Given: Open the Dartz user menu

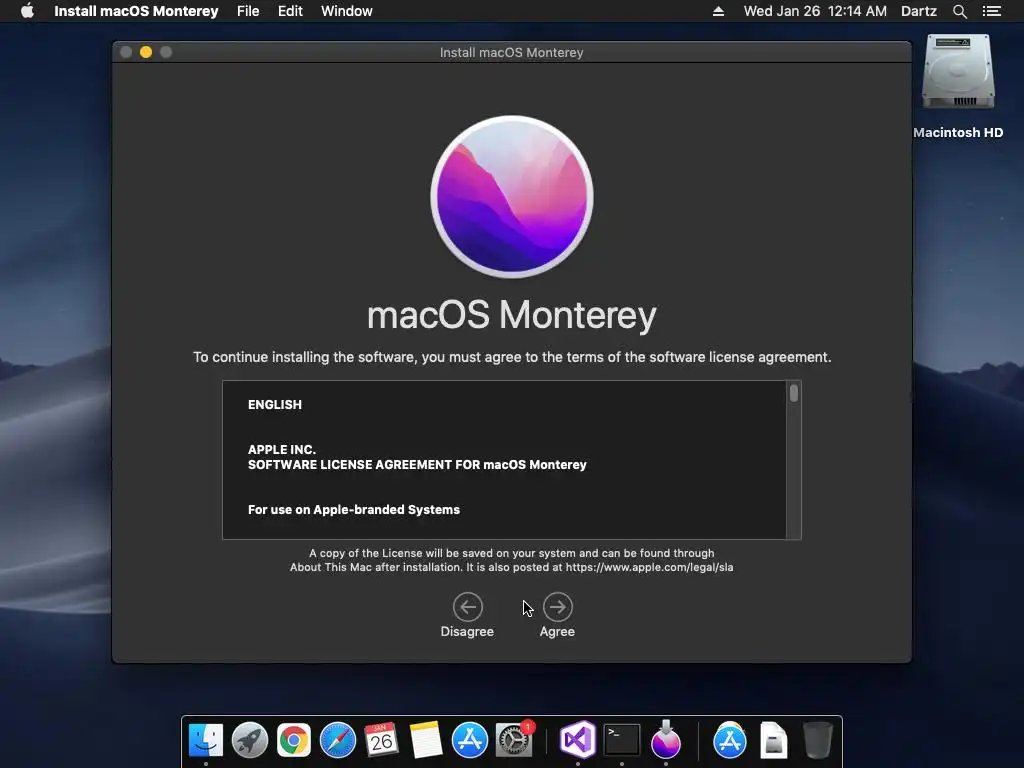Looking at the screenshot, I should tap(919, 11).
